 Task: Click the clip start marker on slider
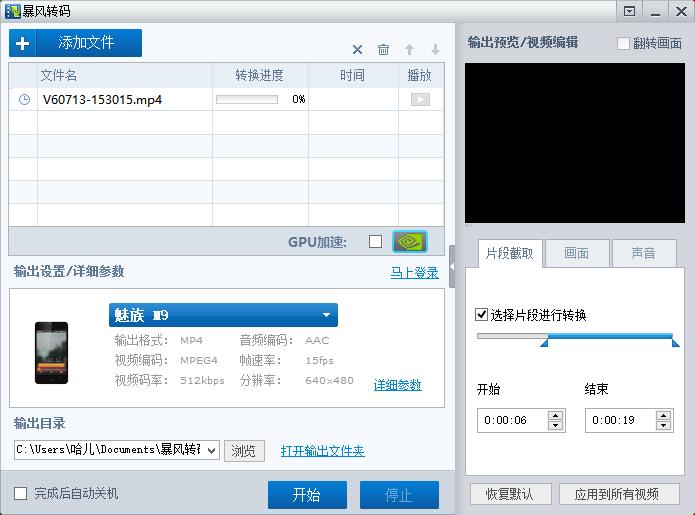pyautogui.click(x=544, y=342)
